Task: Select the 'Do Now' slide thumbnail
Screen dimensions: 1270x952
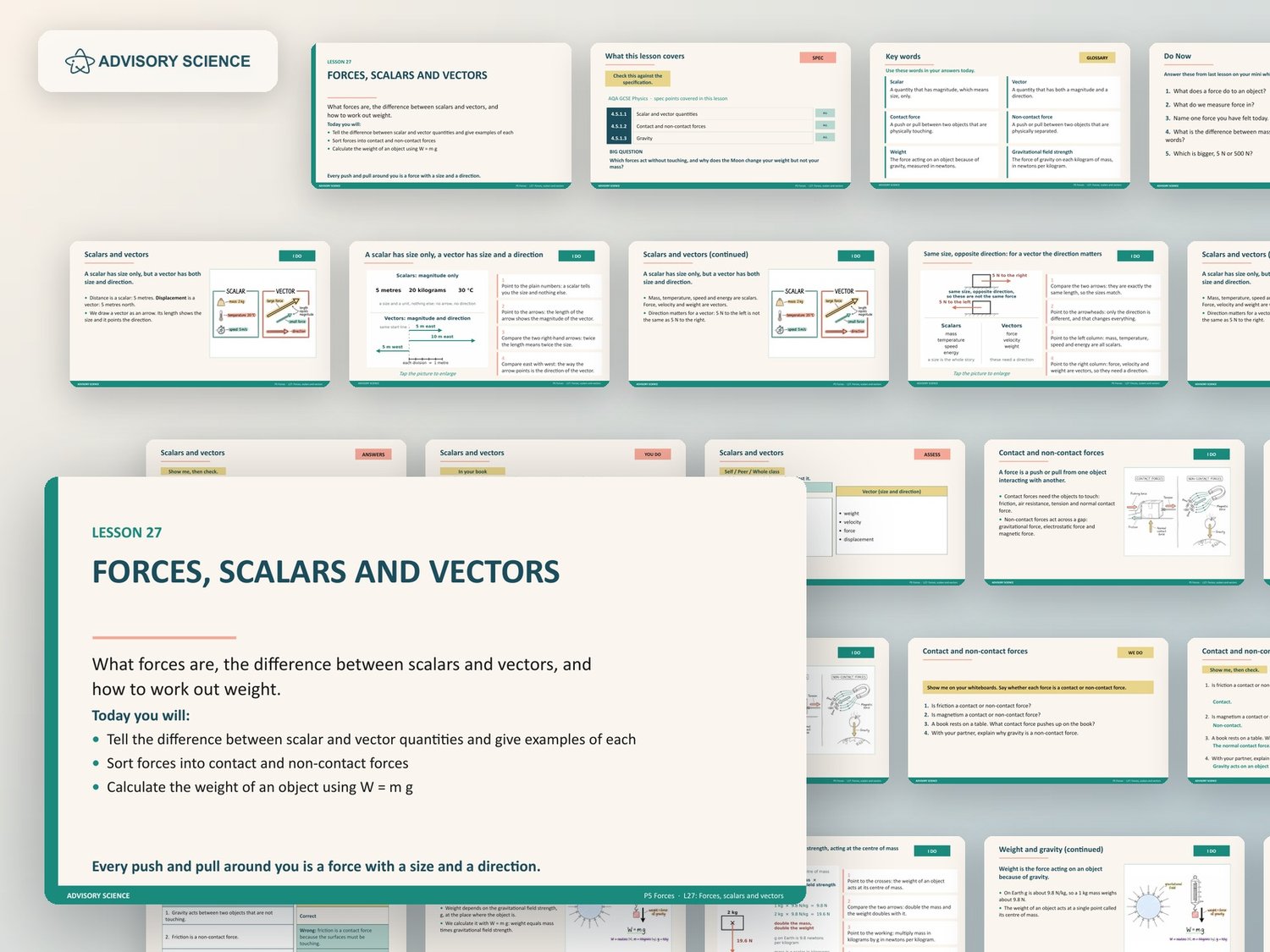Action: click(1210, 116)
